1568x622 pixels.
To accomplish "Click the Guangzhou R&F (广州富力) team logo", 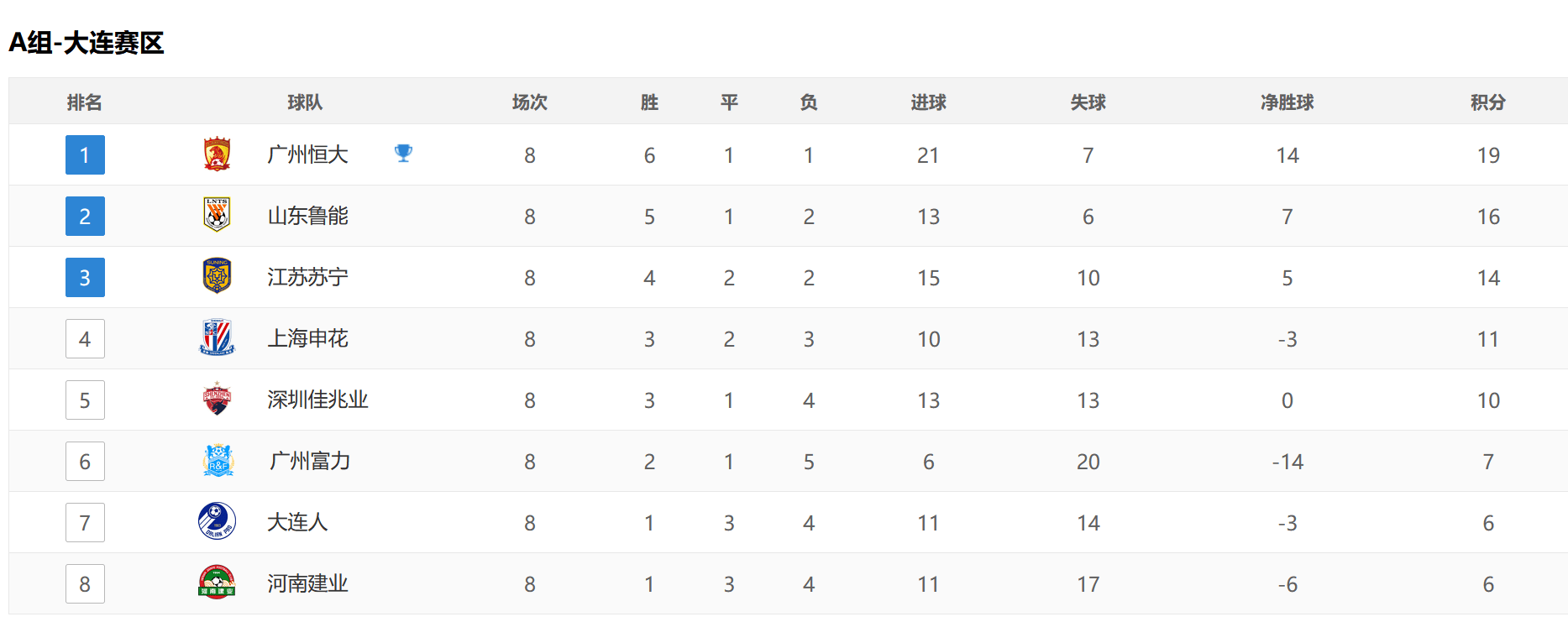I will (x=218, y=460).
